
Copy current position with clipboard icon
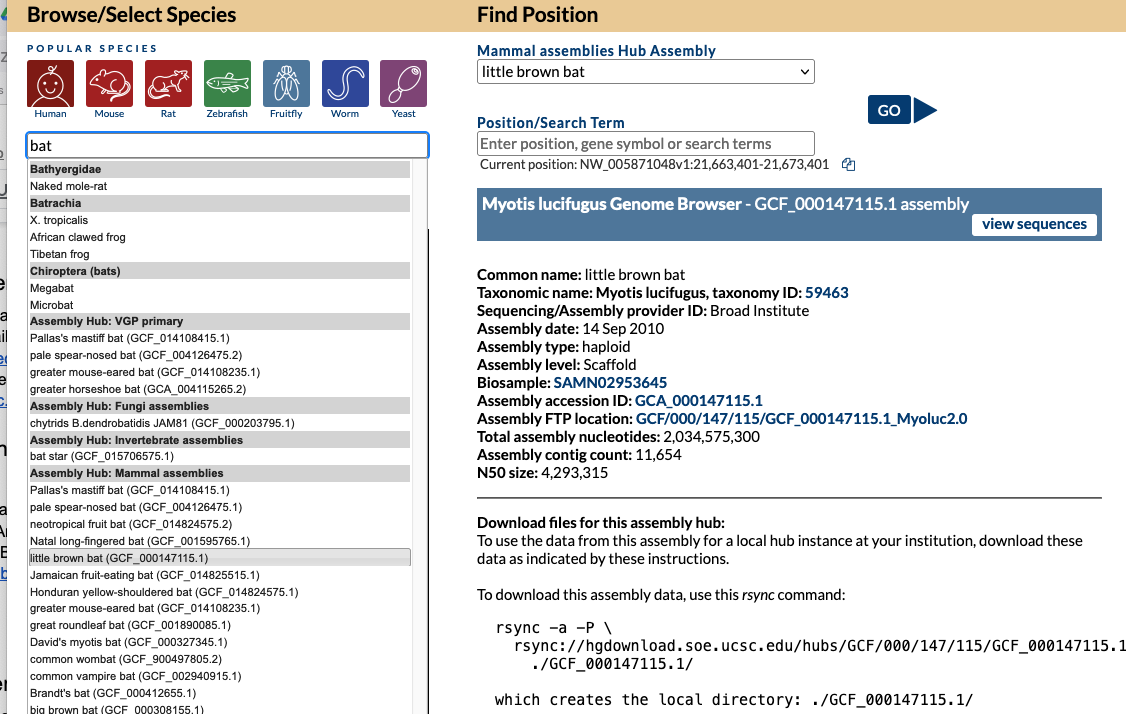(848, 164)
